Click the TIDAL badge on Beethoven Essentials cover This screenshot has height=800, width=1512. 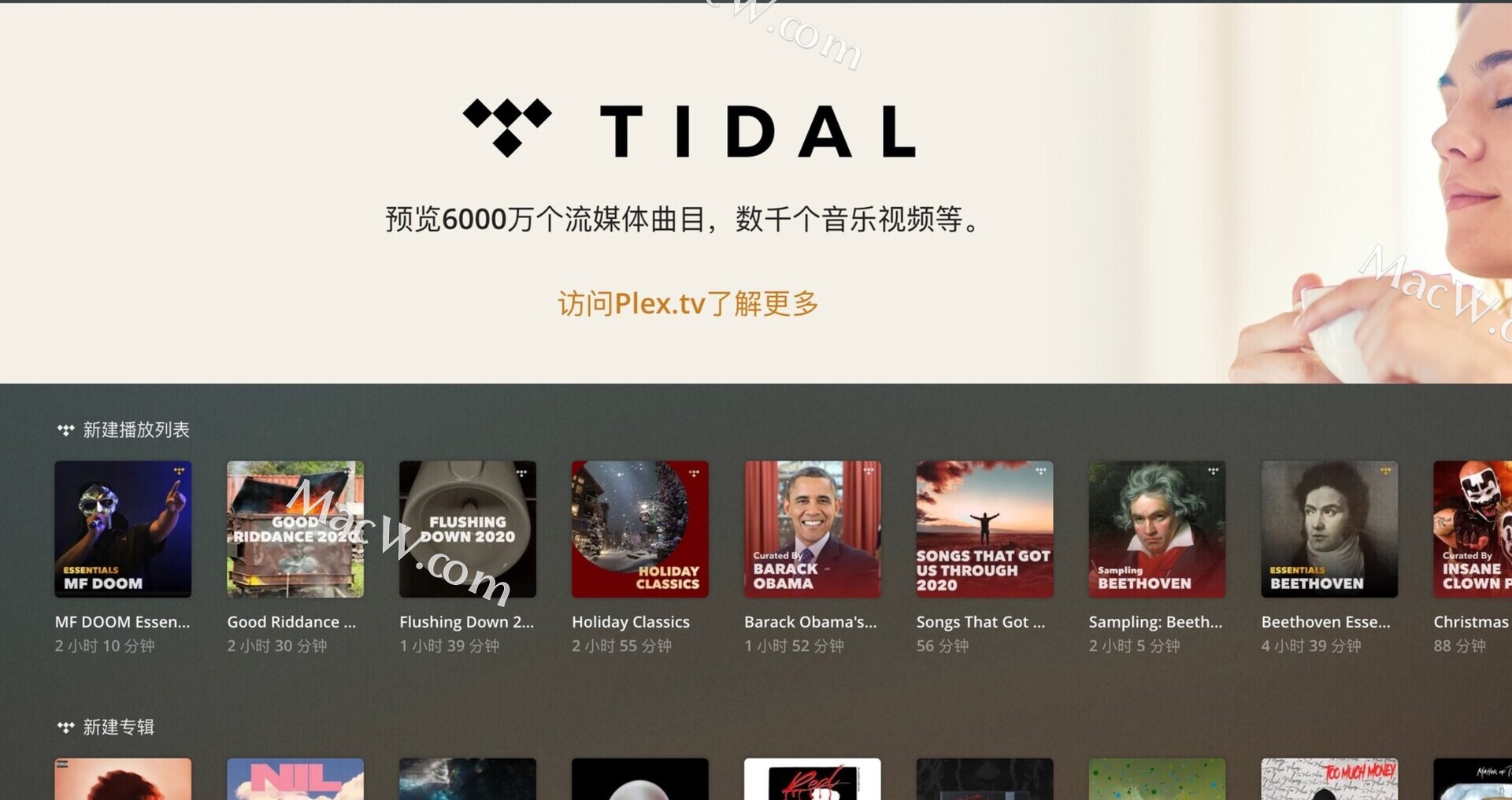(x=1385, y=472)
